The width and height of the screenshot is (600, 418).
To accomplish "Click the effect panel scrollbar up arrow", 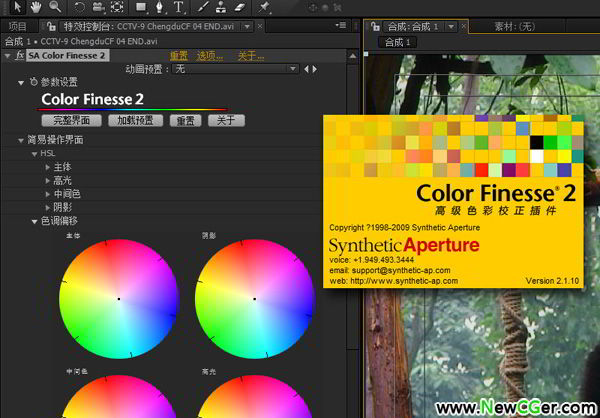I will coord(352,57).
